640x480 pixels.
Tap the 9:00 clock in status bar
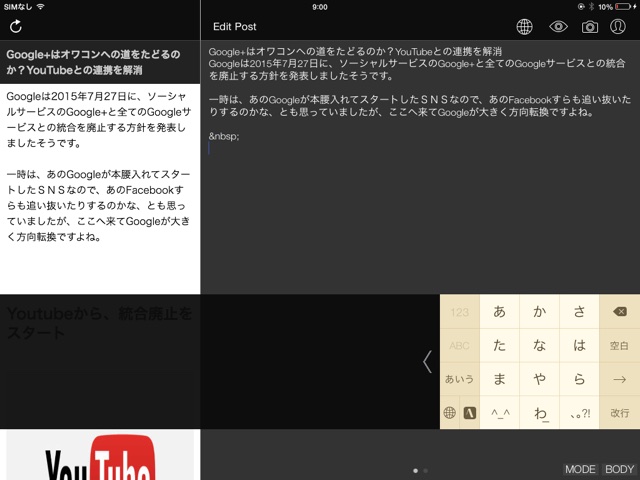click(x=320, y=7)
